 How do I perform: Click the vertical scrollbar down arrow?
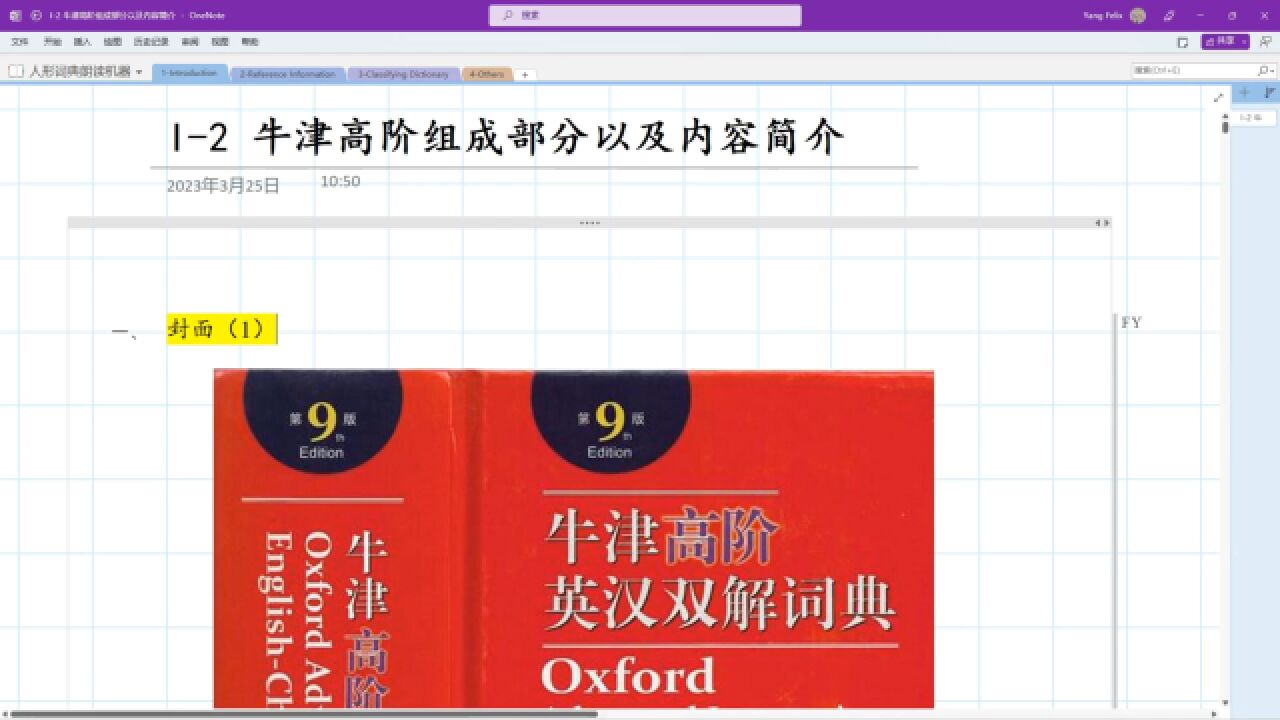click(1225, 703)
